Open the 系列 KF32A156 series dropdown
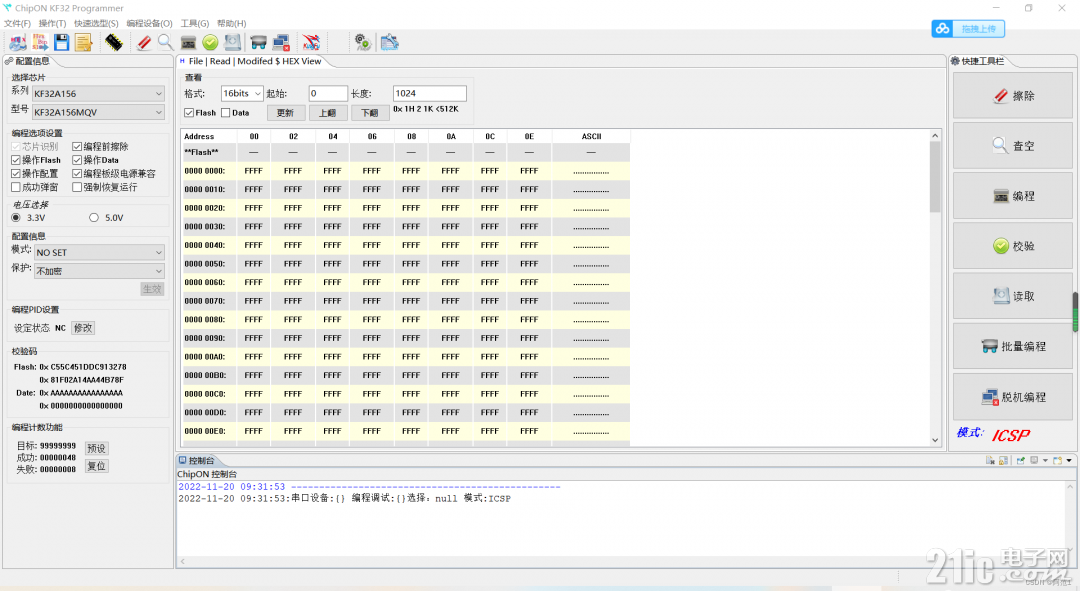The height and width of the screenshot is (591, 1080). click(x=98, y=94)
